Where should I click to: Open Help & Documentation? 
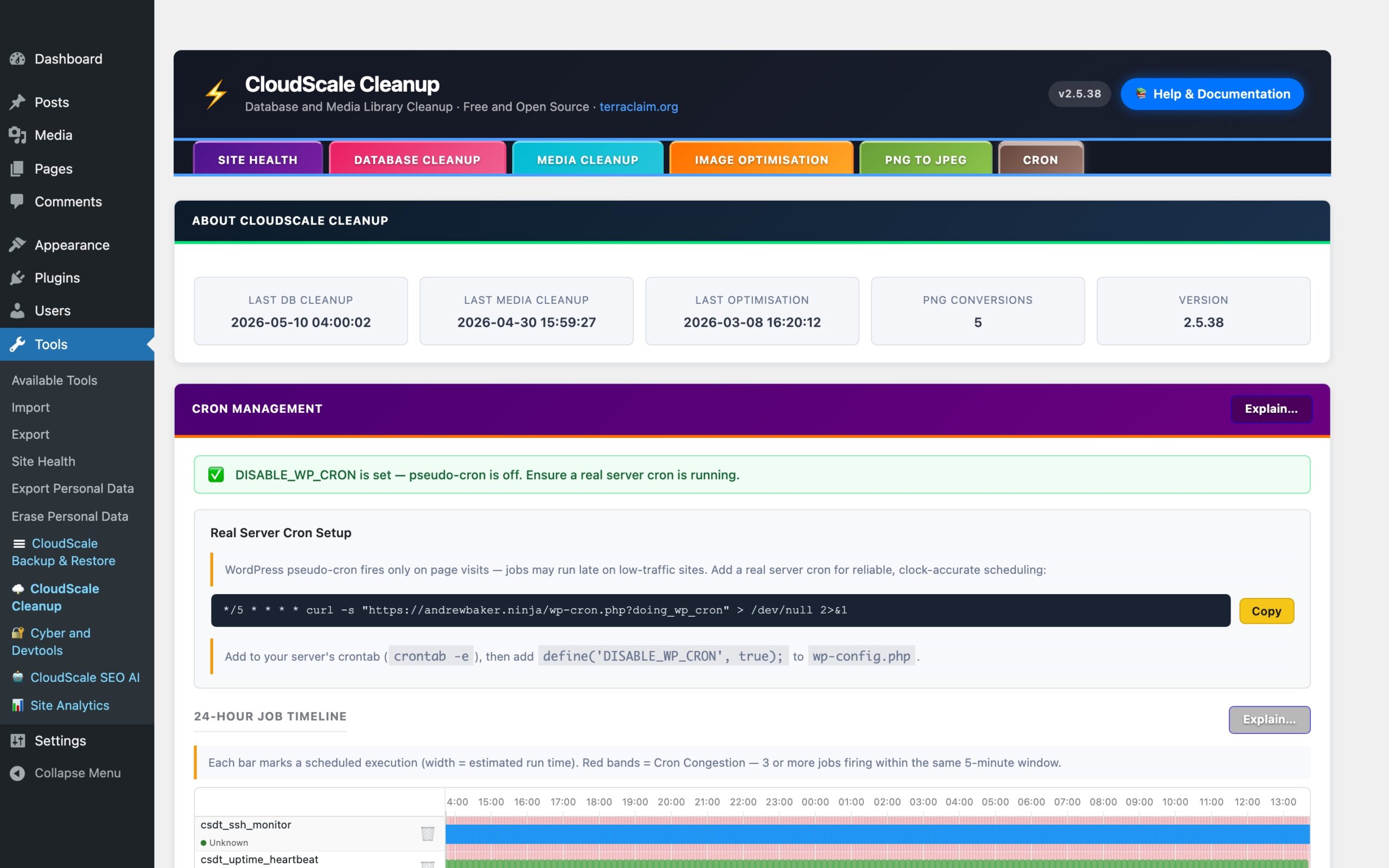tap(1212, 93)
